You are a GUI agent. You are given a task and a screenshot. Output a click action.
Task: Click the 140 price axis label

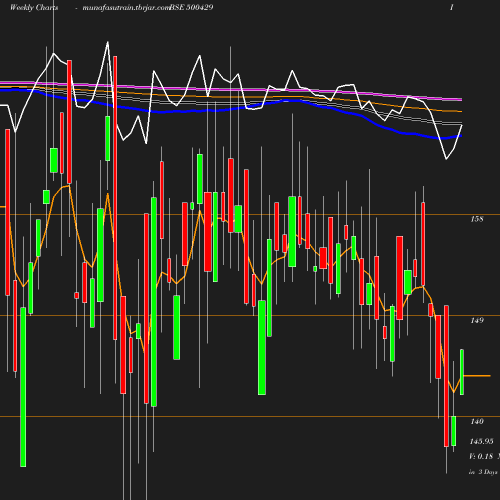coord(477,422)
